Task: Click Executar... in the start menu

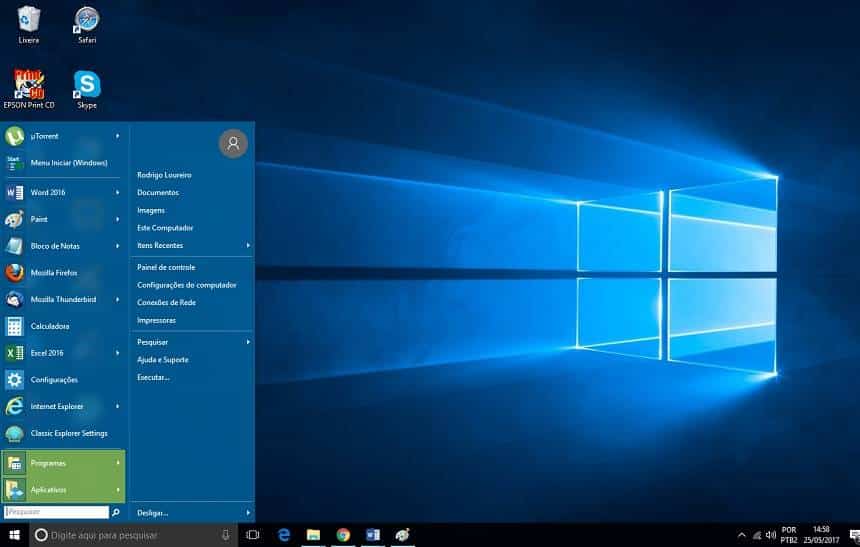Action: 153,377
